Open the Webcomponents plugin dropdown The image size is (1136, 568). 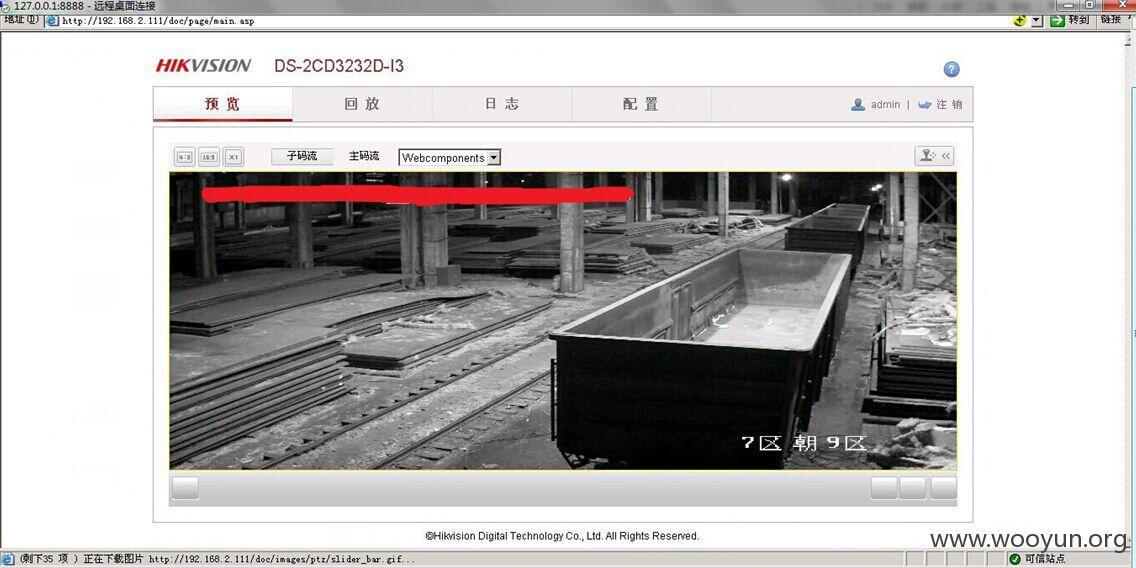coord(449,157)
